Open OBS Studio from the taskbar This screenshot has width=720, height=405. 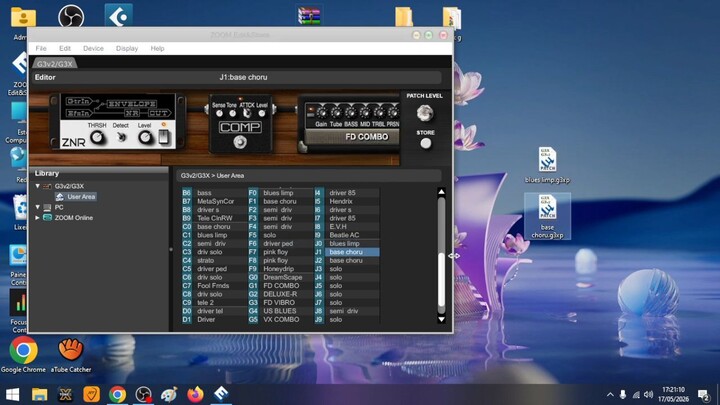pyautogui.click(x=143, y=394)
